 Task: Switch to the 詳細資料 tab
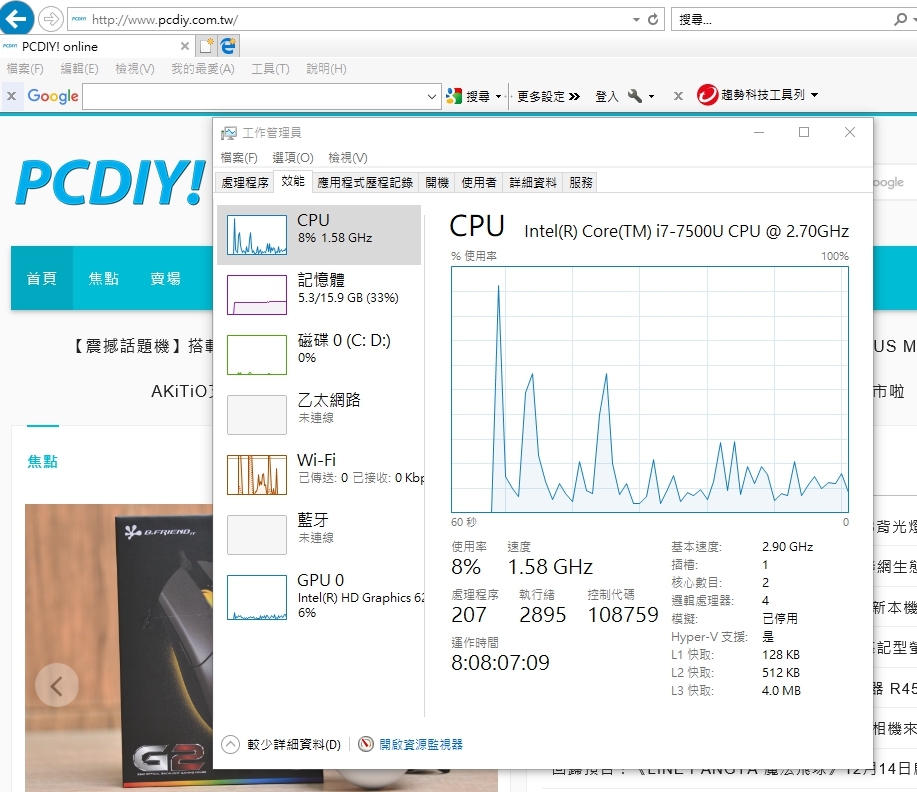pyautogui.click(x=532, y=182)
